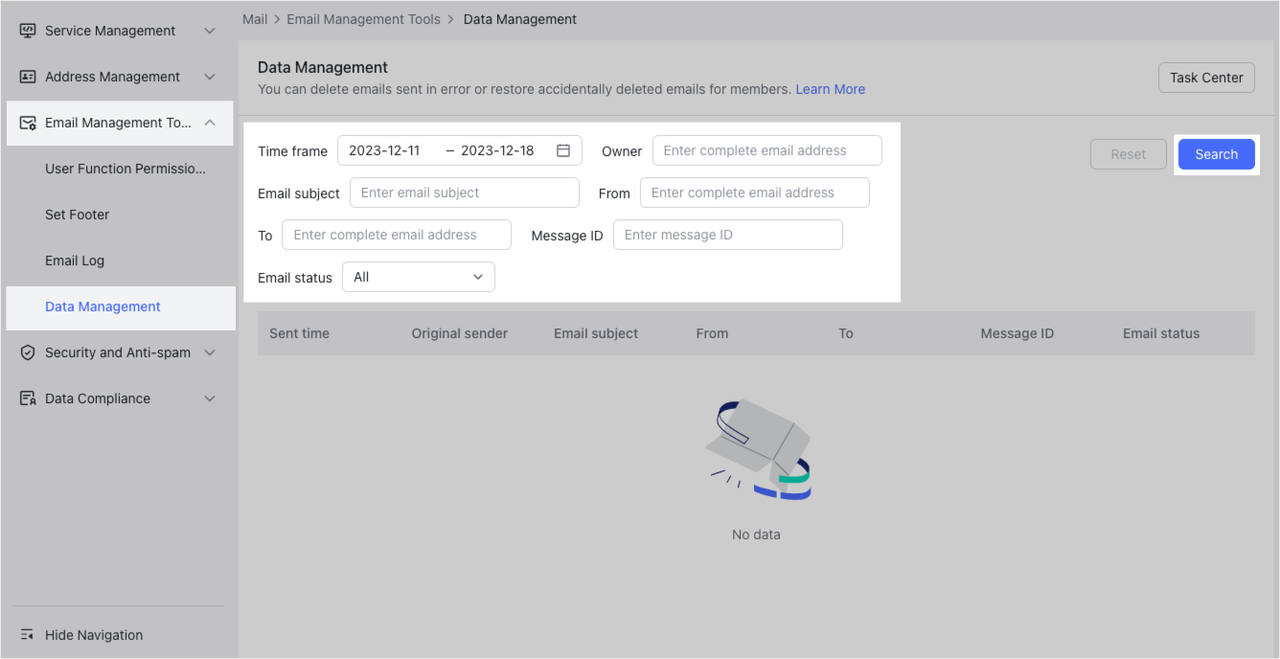
Task: Click the No data label
Action: [x=756, y=535]
